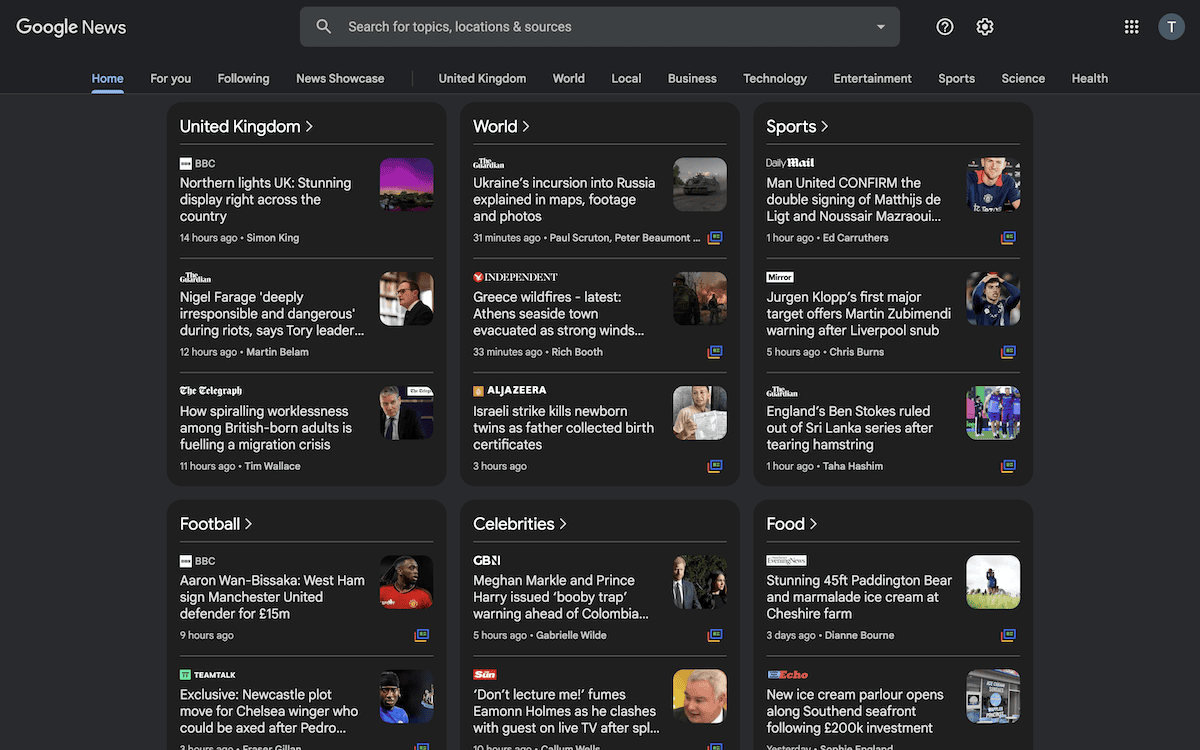Open the Google apps grid icon
The image size is (1200, 750).
point(1131,27)
